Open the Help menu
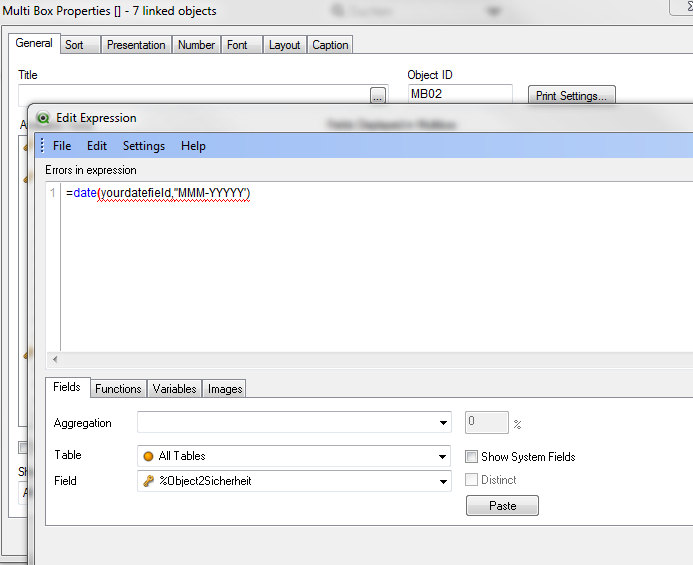The height and width of the screenshot is (565, 693). [193, 146]
